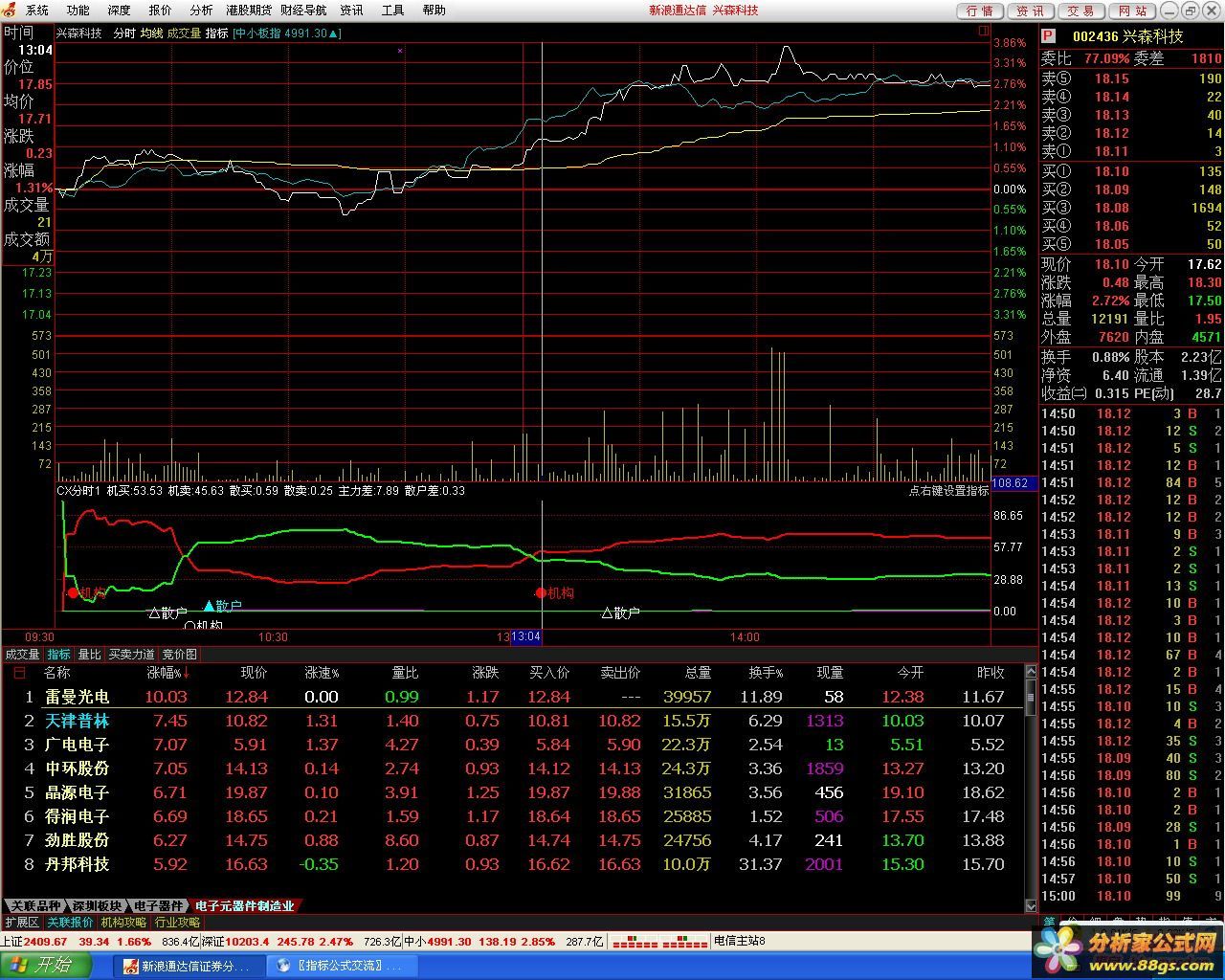1225x980 pixels.
Task: Switch to 指标公式交流 taskbar window
Action: [x=342, y=966]
